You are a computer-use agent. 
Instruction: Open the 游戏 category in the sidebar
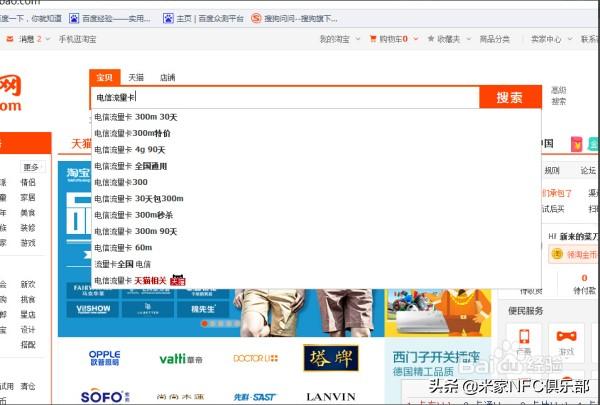tap(28, 243)
